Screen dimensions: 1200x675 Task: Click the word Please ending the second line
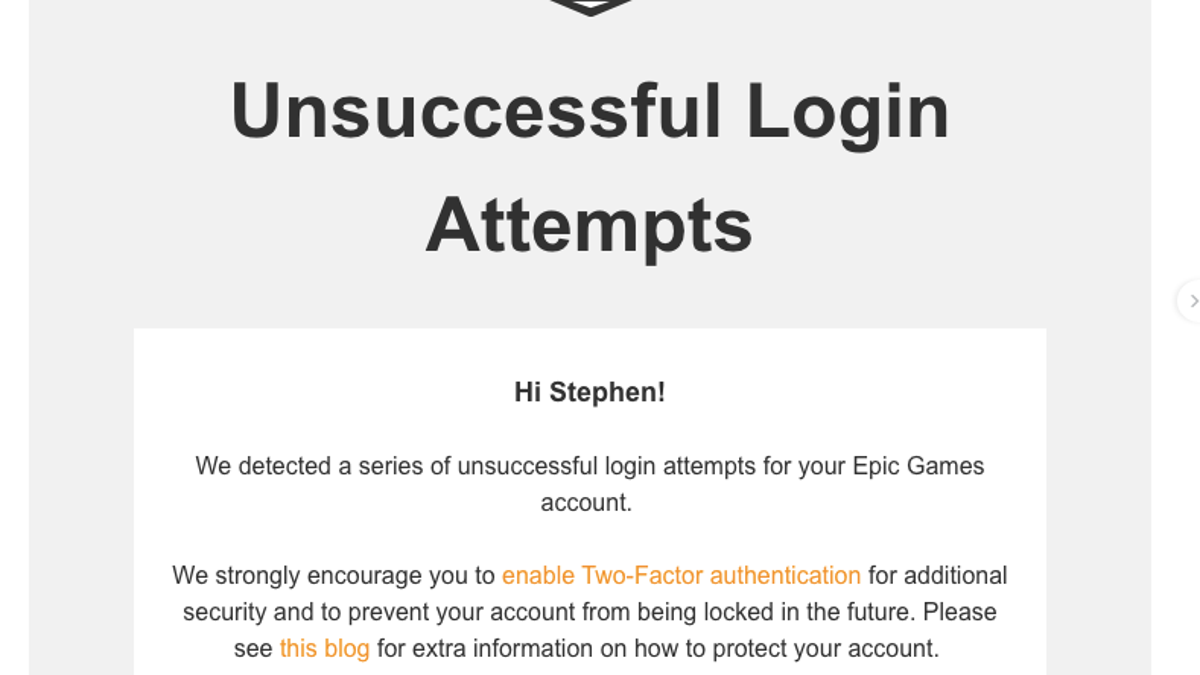pos(959,612)
